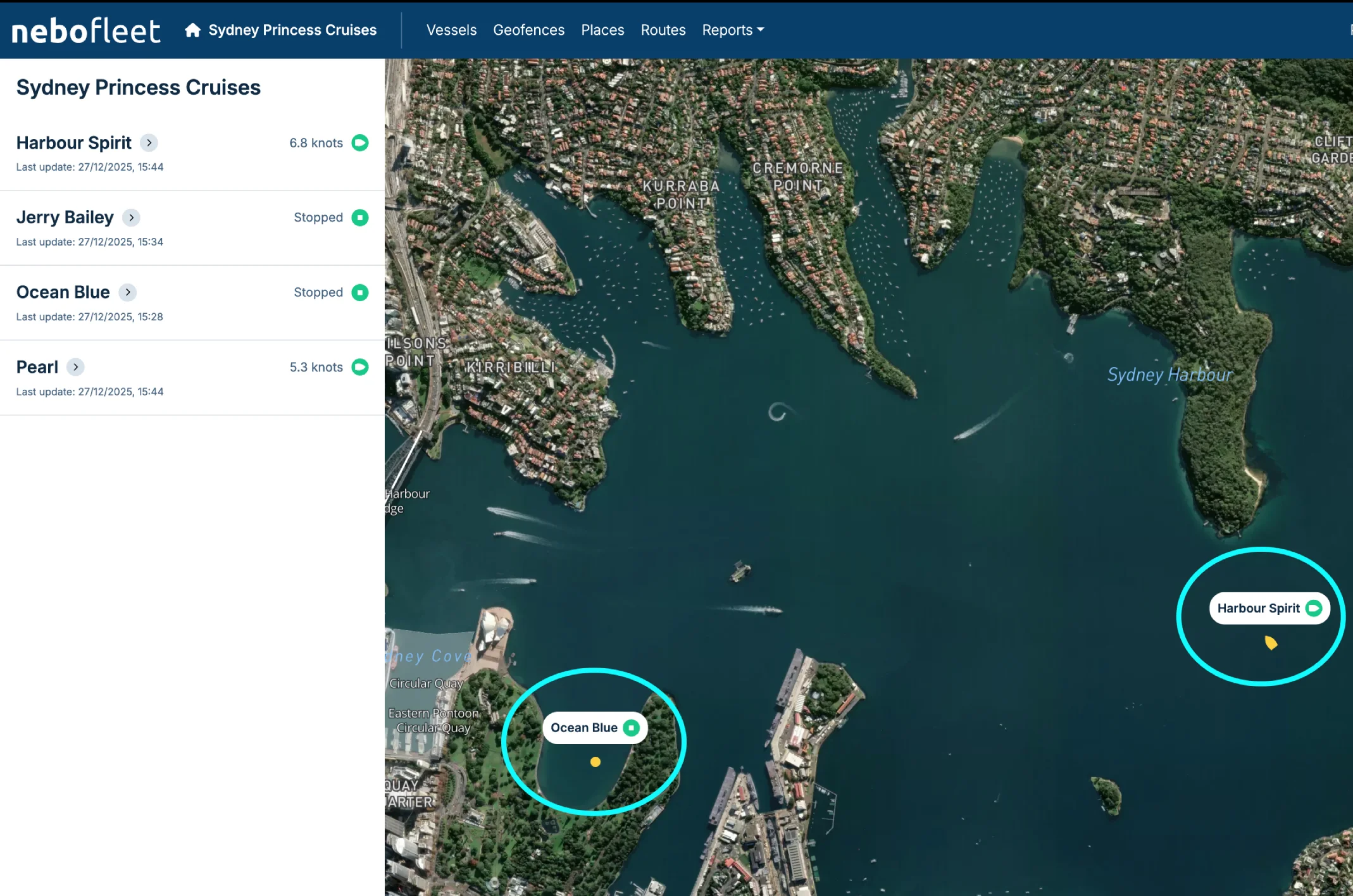The height and width of the screenshot is (896, 1353).
Task: Expand Pearl details chevron
Action: tap(75, 367)
